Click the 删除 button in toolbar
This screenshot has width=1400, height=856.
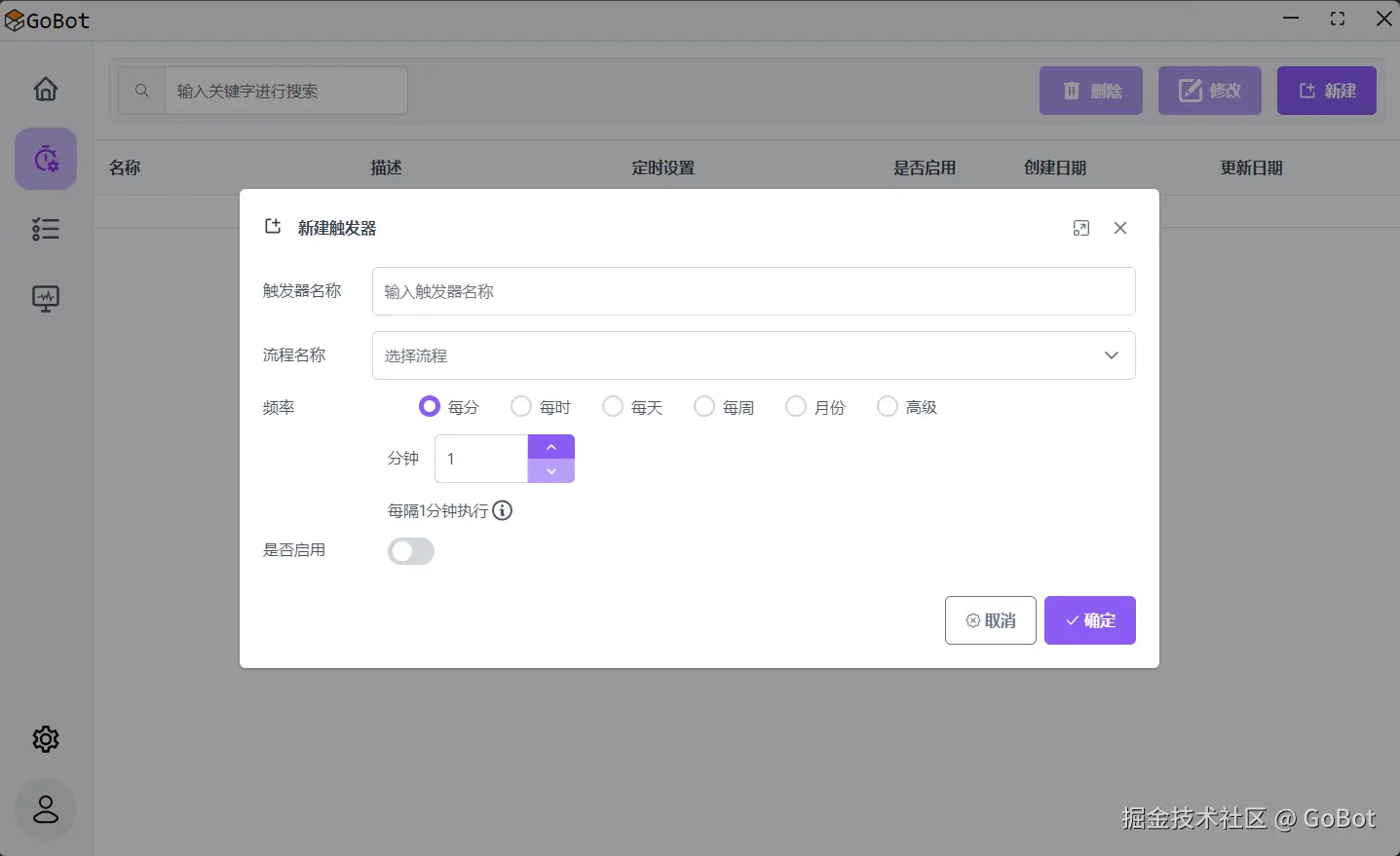(x=1091, y=91)
